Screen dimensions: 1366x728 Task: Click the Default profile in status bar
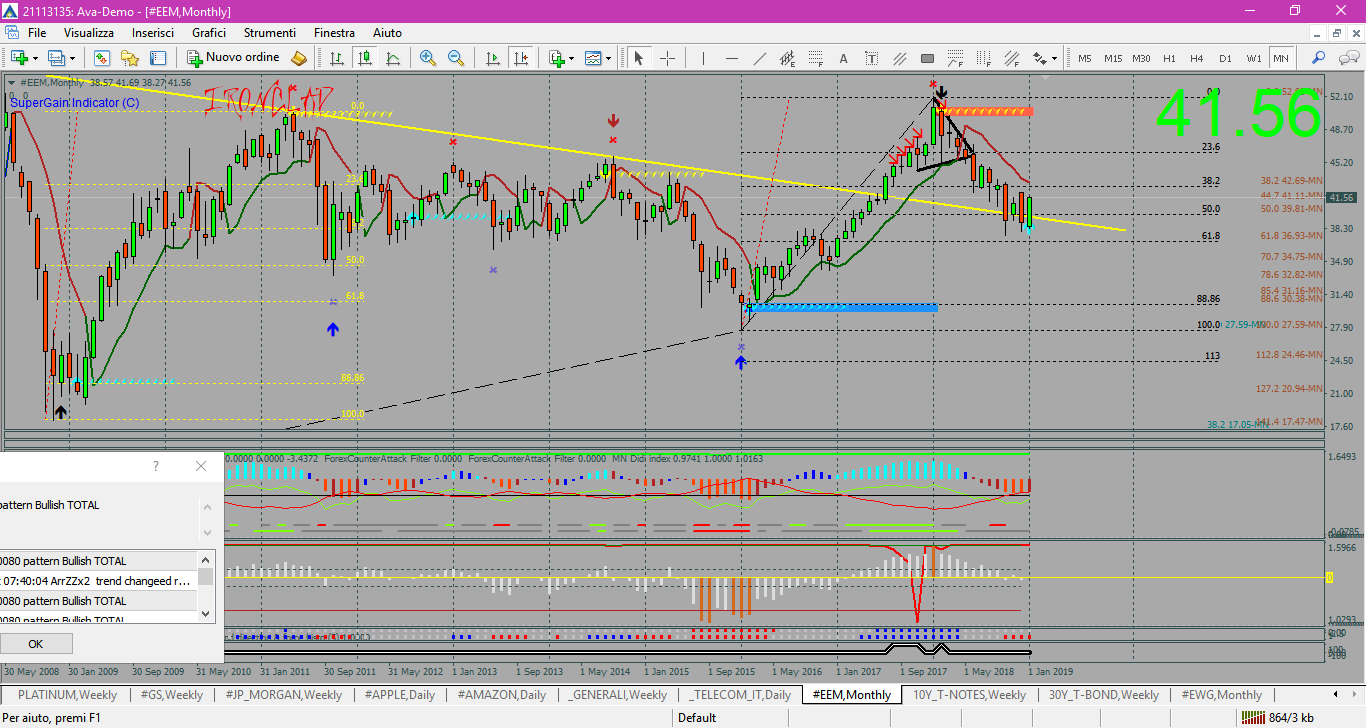point(697,717)
